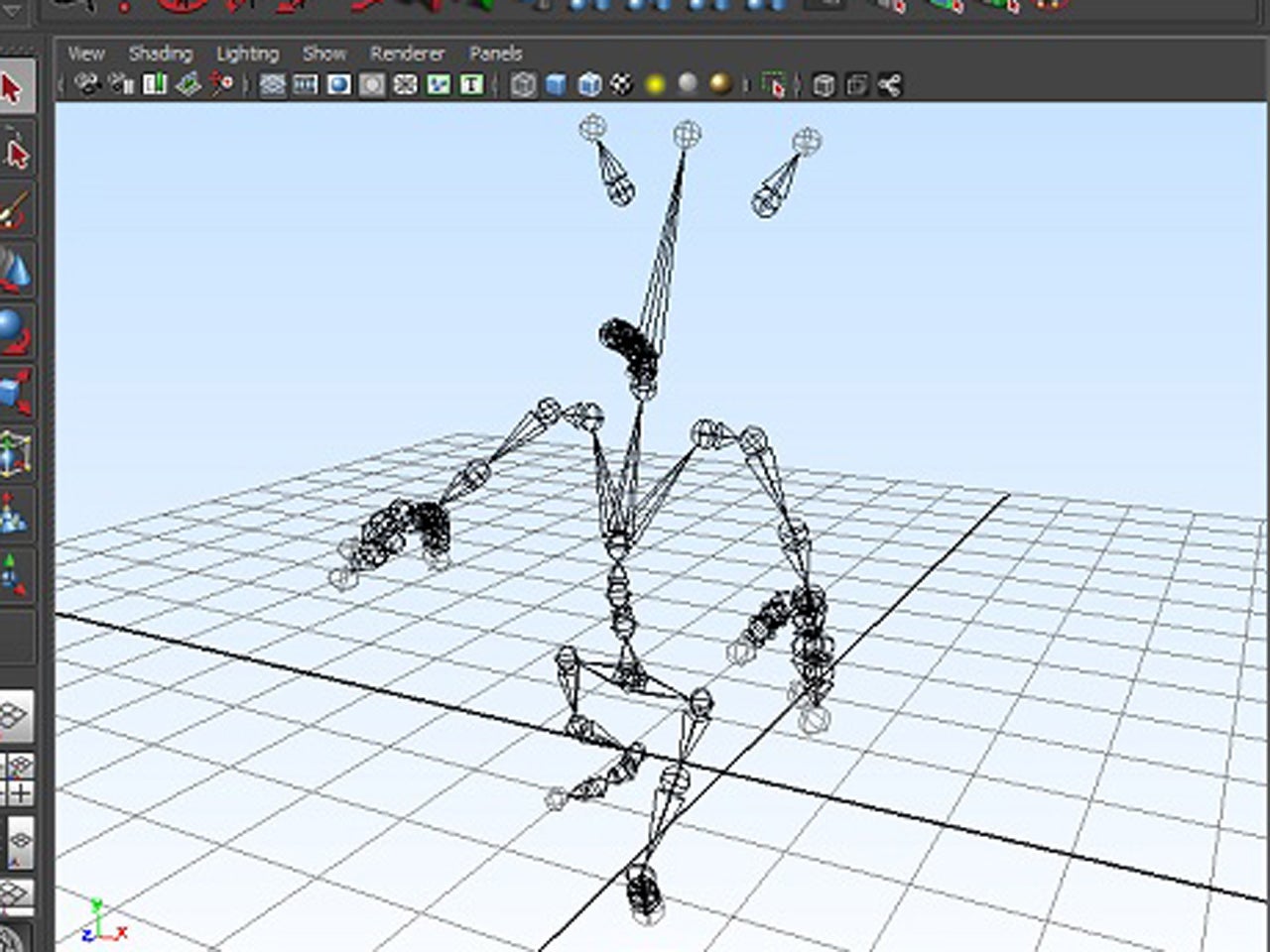Turn on textured display checker icon

[622, 85]
